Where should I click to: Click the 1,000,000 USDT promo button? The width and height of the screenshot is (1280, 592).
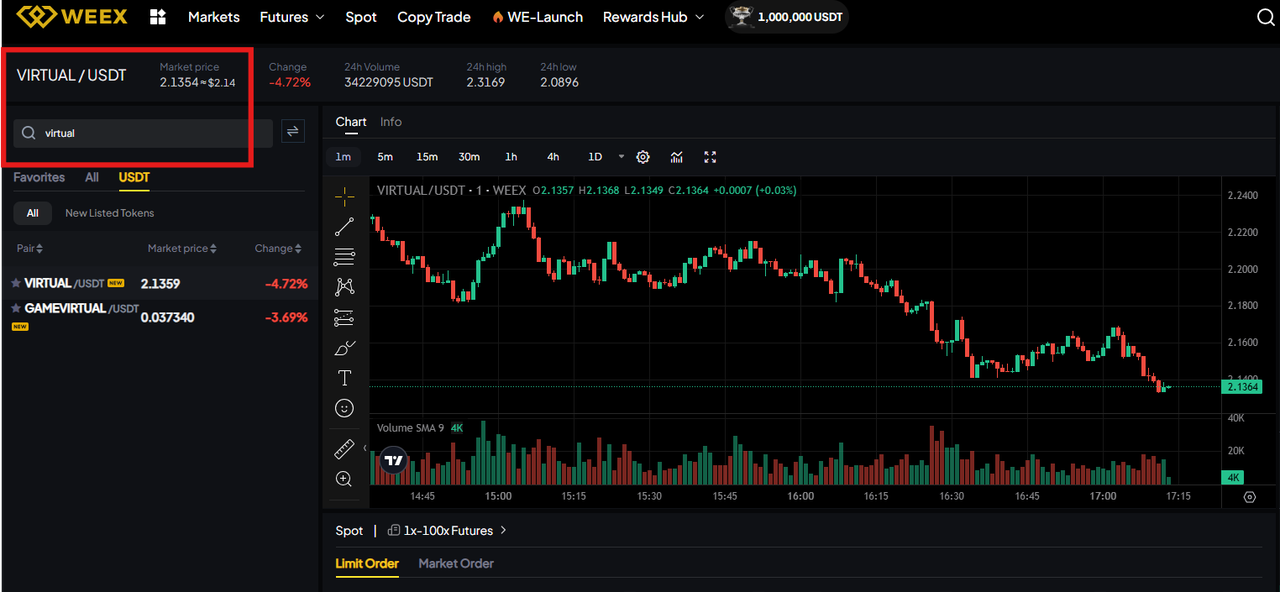point(787,17)
